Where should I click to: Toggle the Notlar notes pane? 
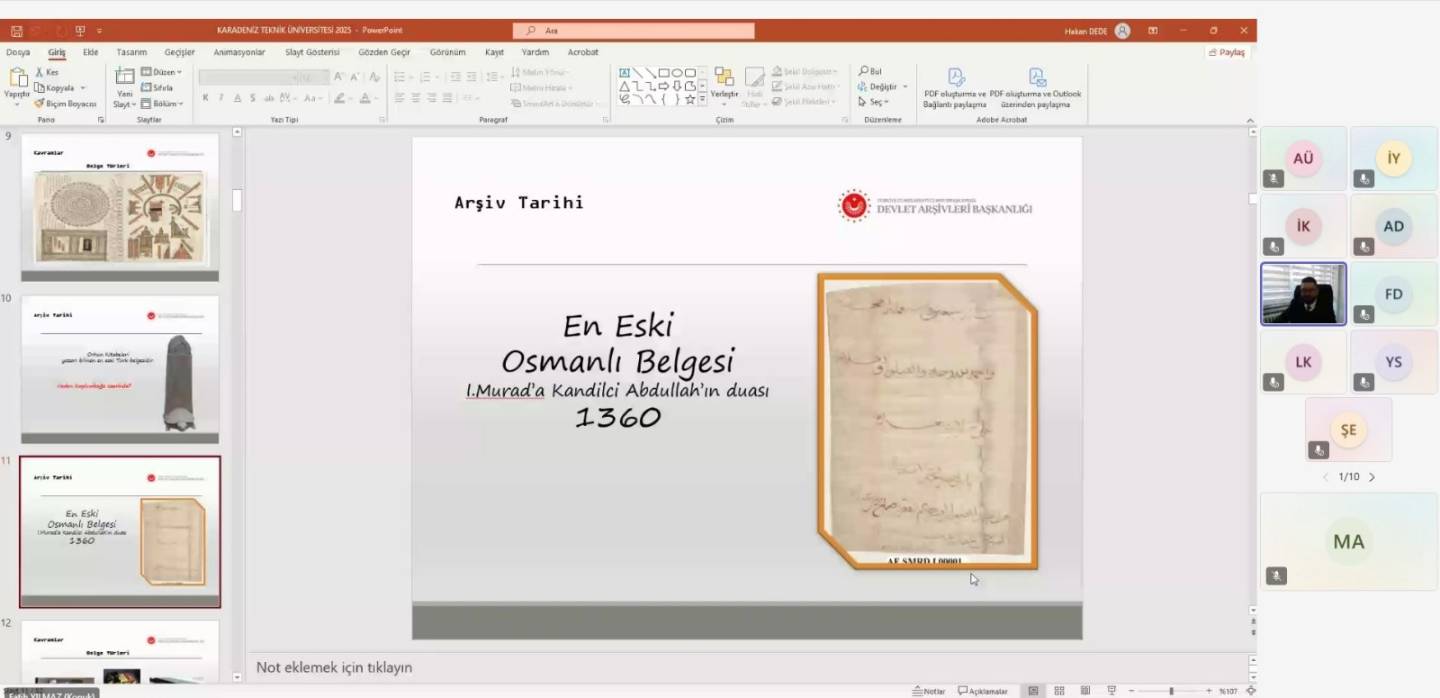tap(929, 691)
